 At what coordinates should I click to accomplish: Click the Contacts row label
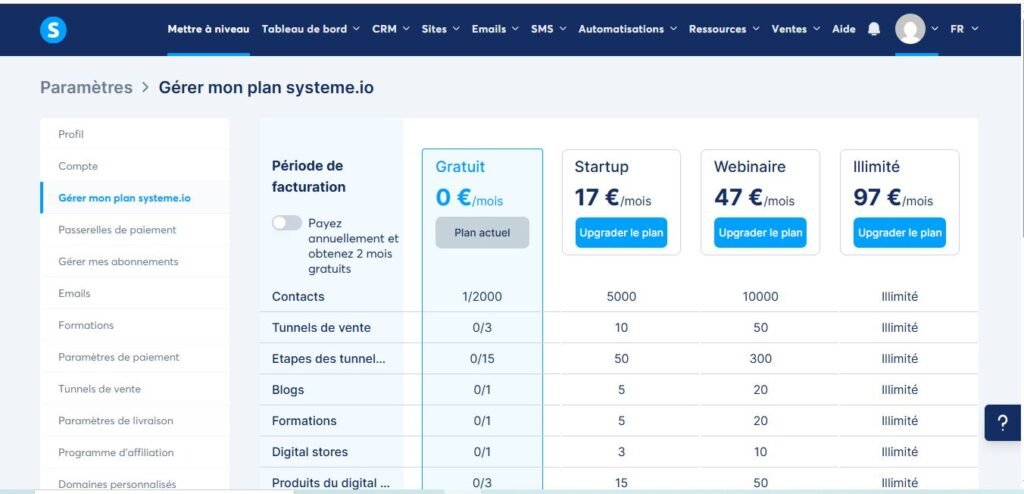(x=298, y=297)
